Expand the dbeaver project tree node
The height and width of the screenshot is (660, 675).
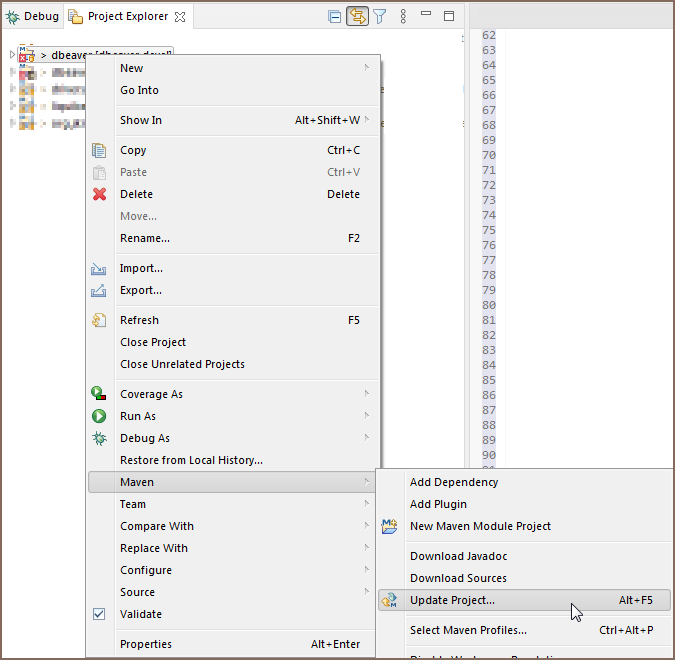click(x=12, y=55)
